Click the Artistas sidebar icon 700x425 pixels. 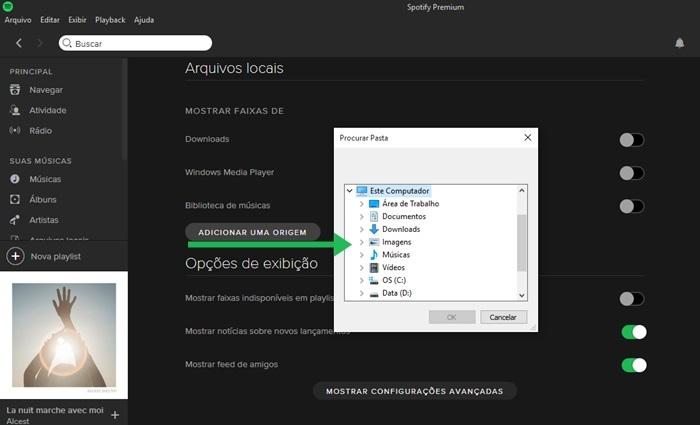click(15, 220)
